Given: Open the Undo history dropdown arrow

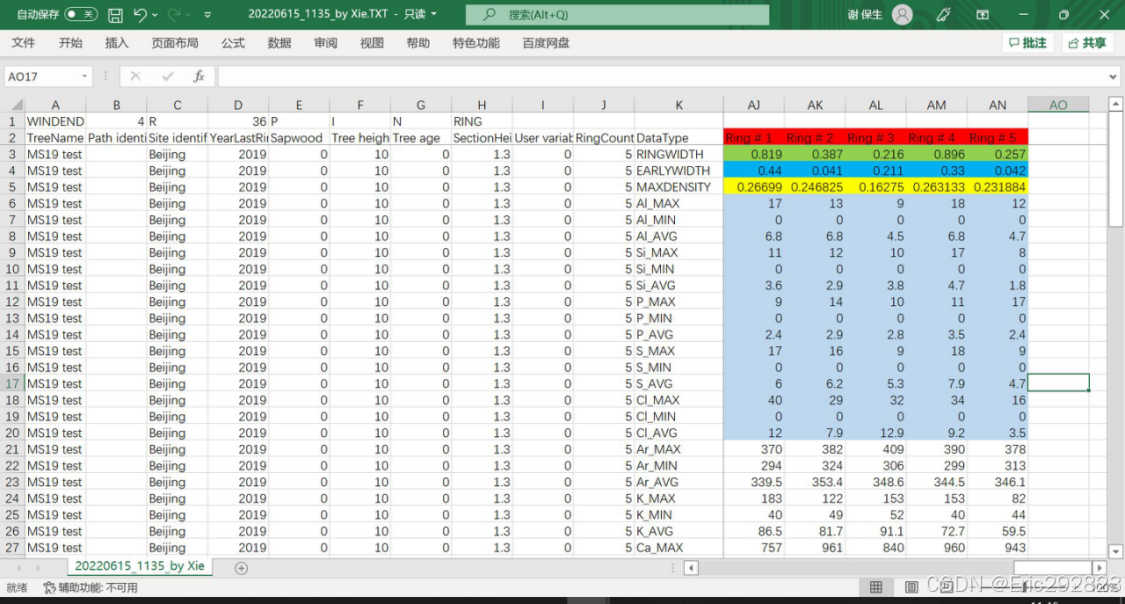Looking at the screenshot, I should click(155, 14).
